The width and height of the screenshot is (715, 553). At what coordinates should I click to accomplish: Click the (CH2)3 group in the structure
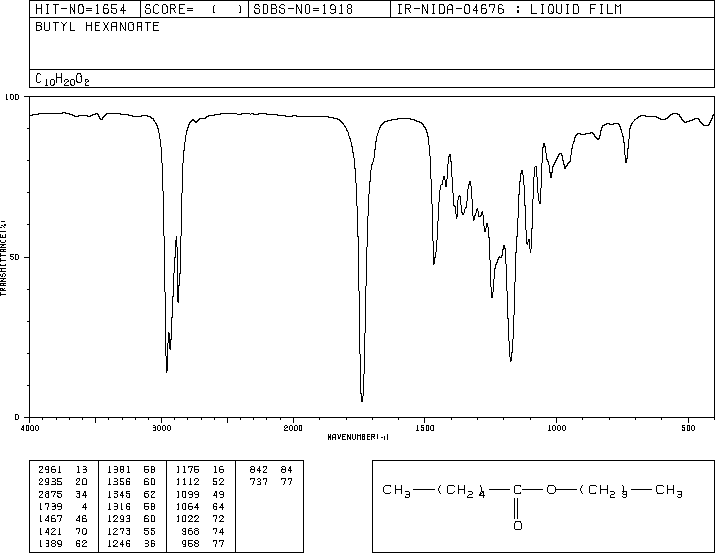(x=604, y=491)
